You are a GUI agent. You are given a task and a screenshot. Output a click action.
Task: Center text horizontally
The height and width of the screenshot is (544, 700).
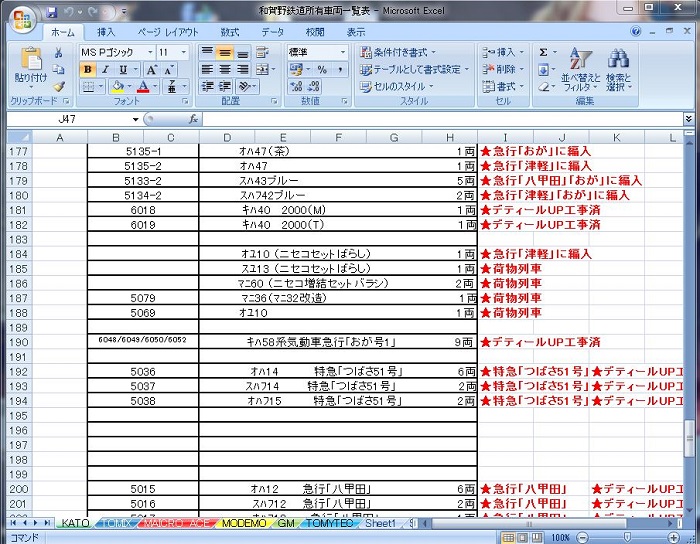tap(225, 69)
